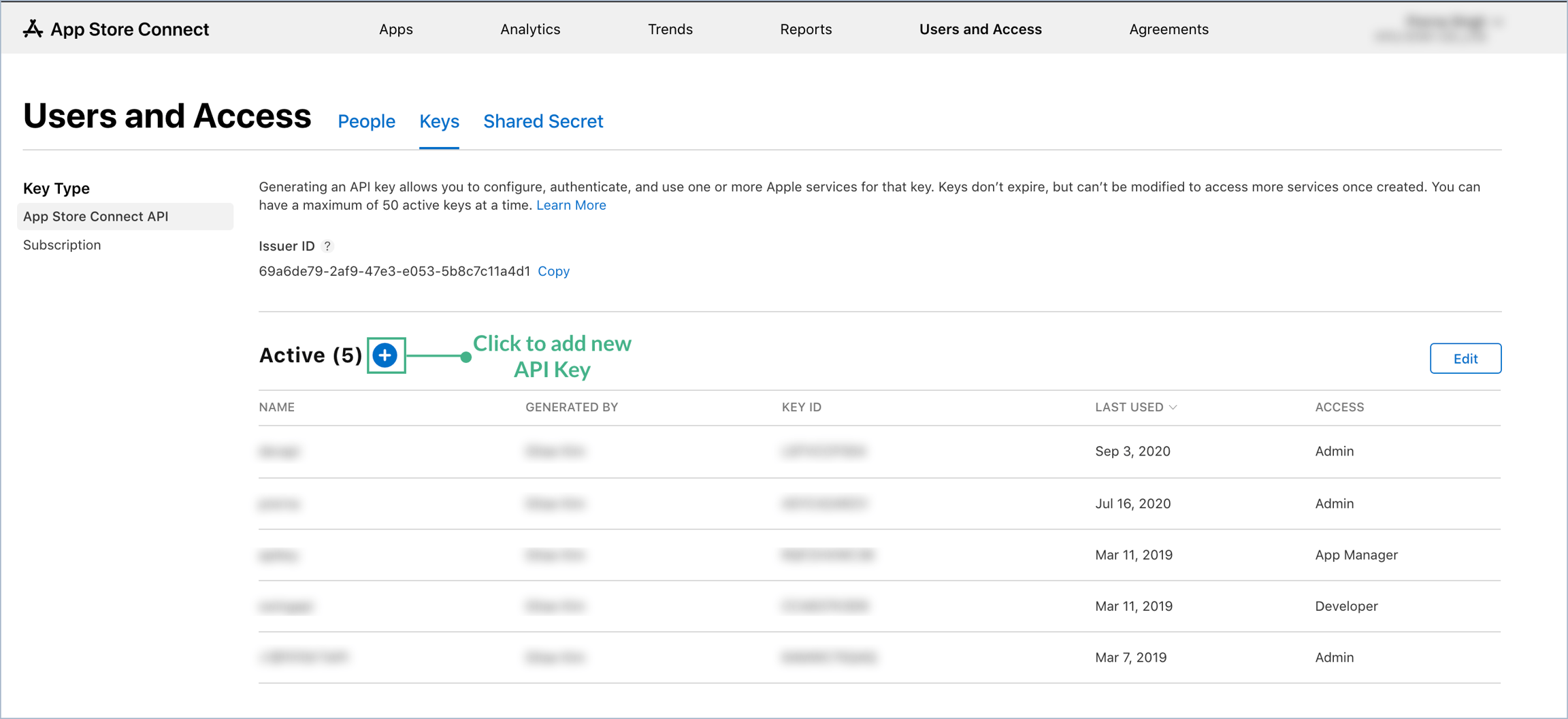The height and width of the screenshot is (719, 1568).
Task: Click the plus icon to add API key
Action: click(x=385, y=355)
